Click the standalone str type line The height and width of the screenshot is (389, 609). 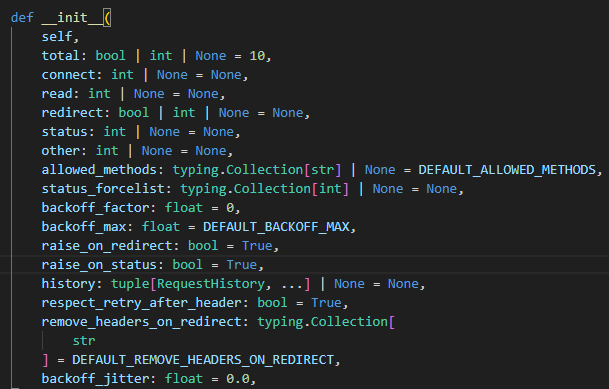(84, 341)
